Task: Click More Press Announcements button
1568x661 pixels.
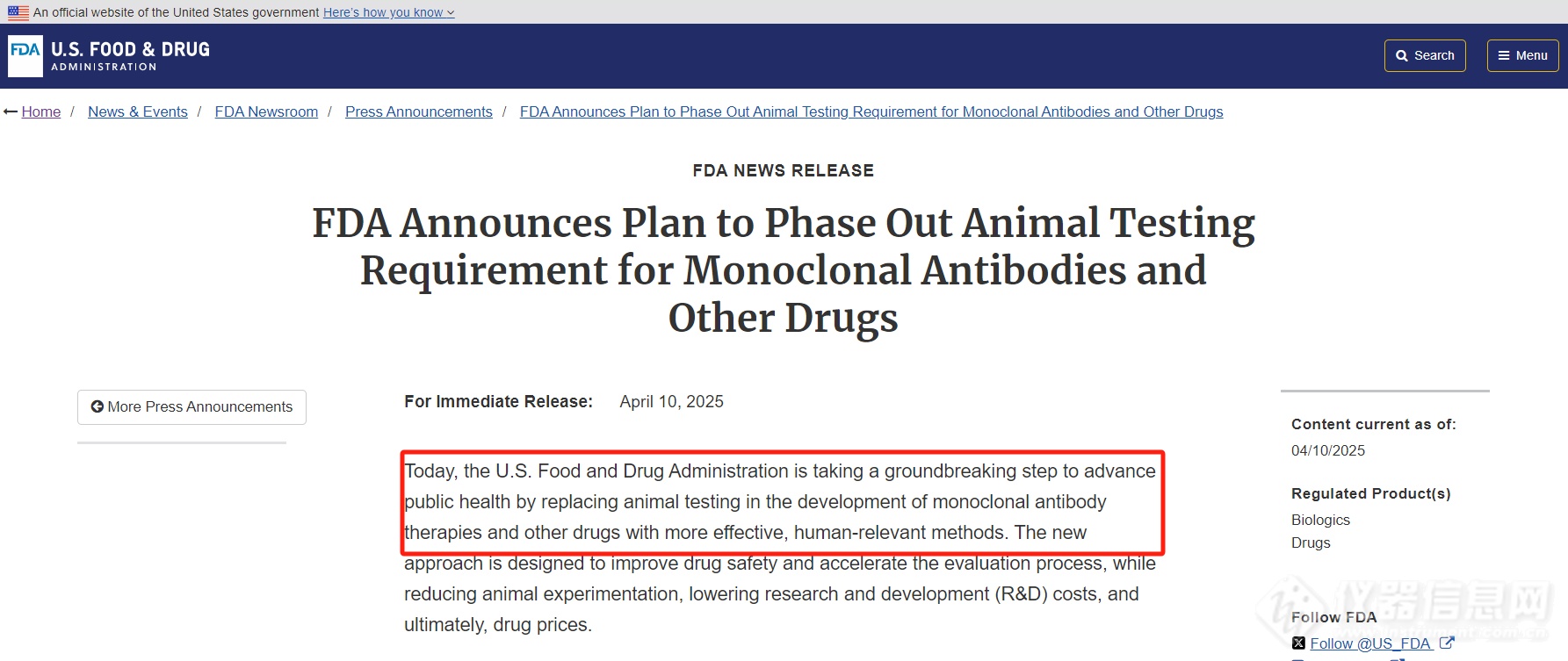Action: 191,407
